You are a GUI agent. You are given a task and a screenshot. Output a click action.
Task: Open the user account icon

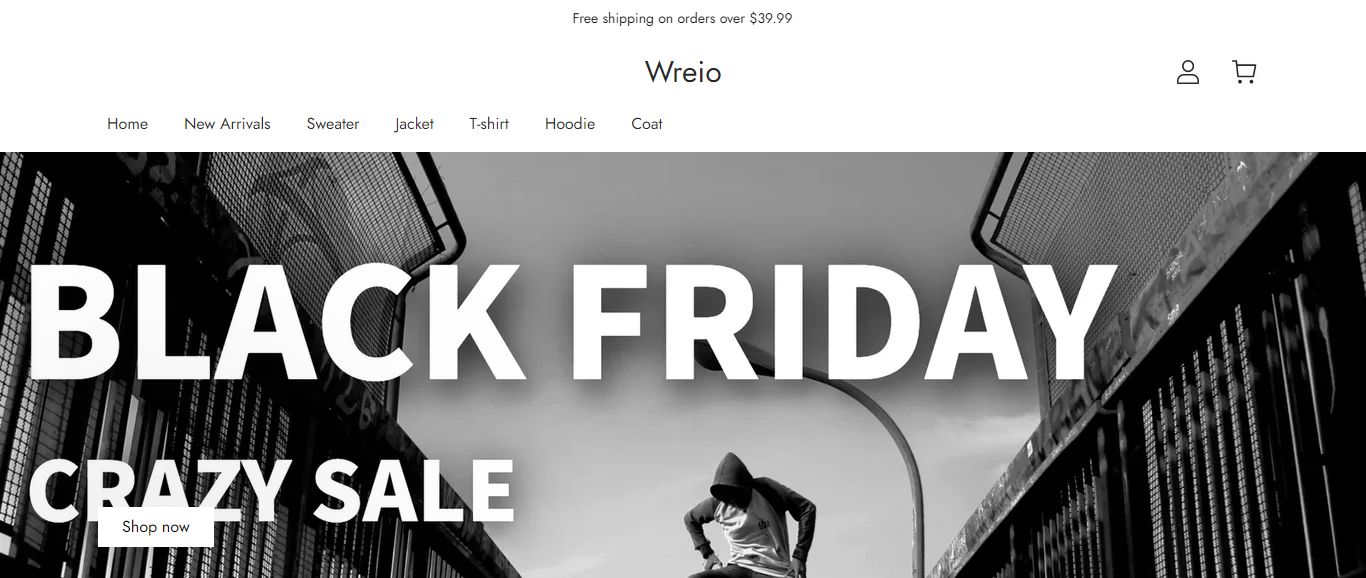[1187, 72]
